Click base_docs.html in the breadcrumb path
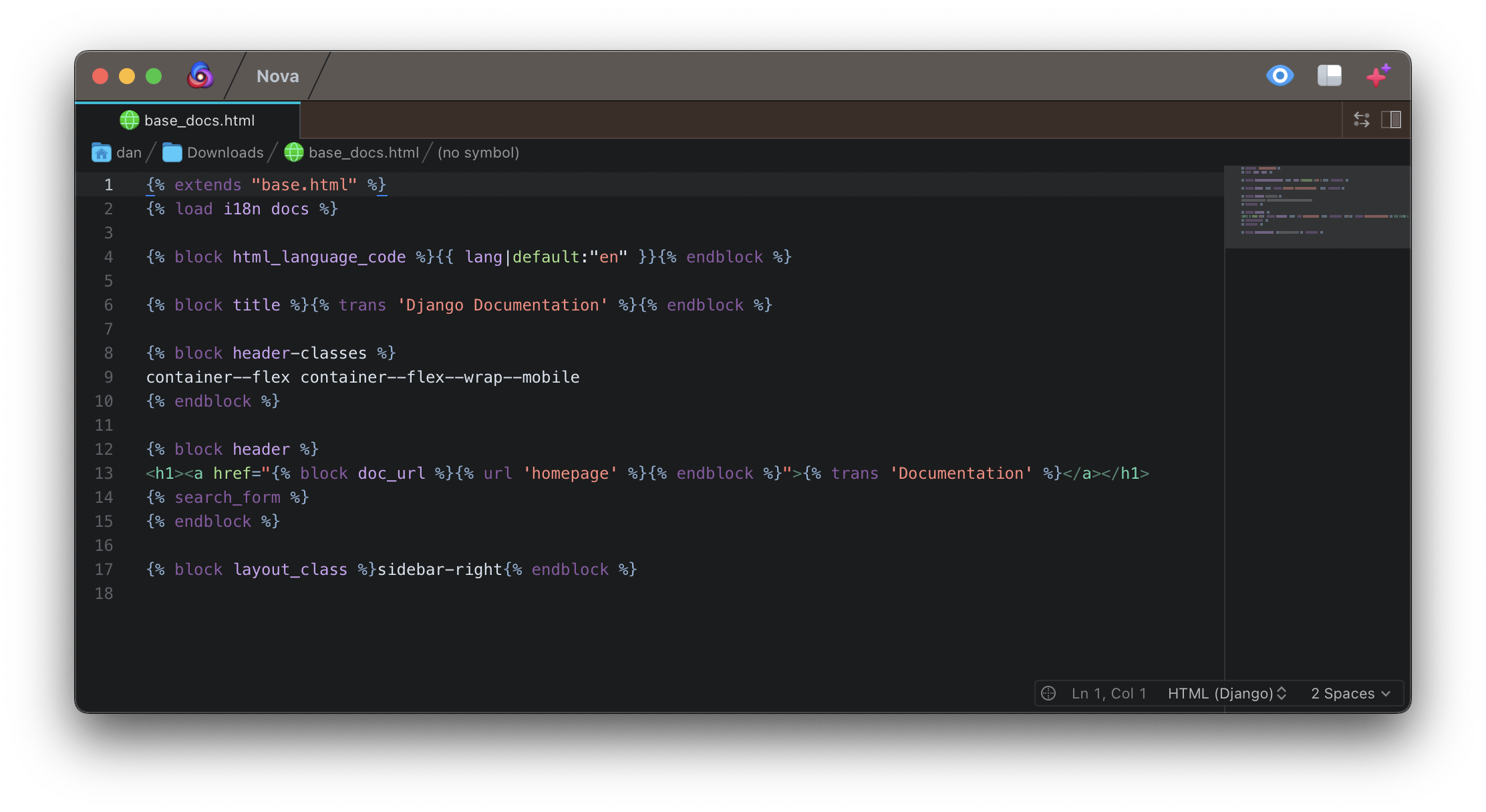Image resolution: width=1486 pixels, height=812 pixels. 364,152
